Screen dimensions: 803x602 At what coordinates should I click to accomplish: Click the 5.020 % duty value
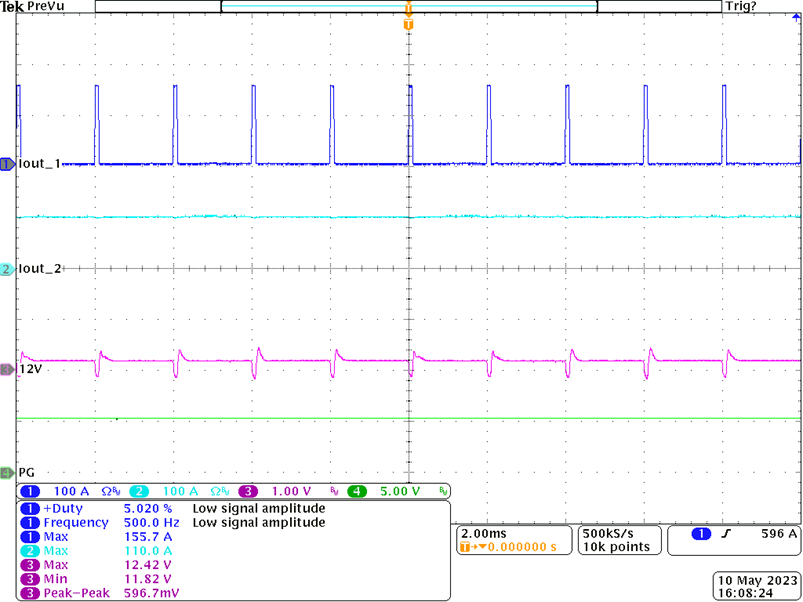coord(149,508)
